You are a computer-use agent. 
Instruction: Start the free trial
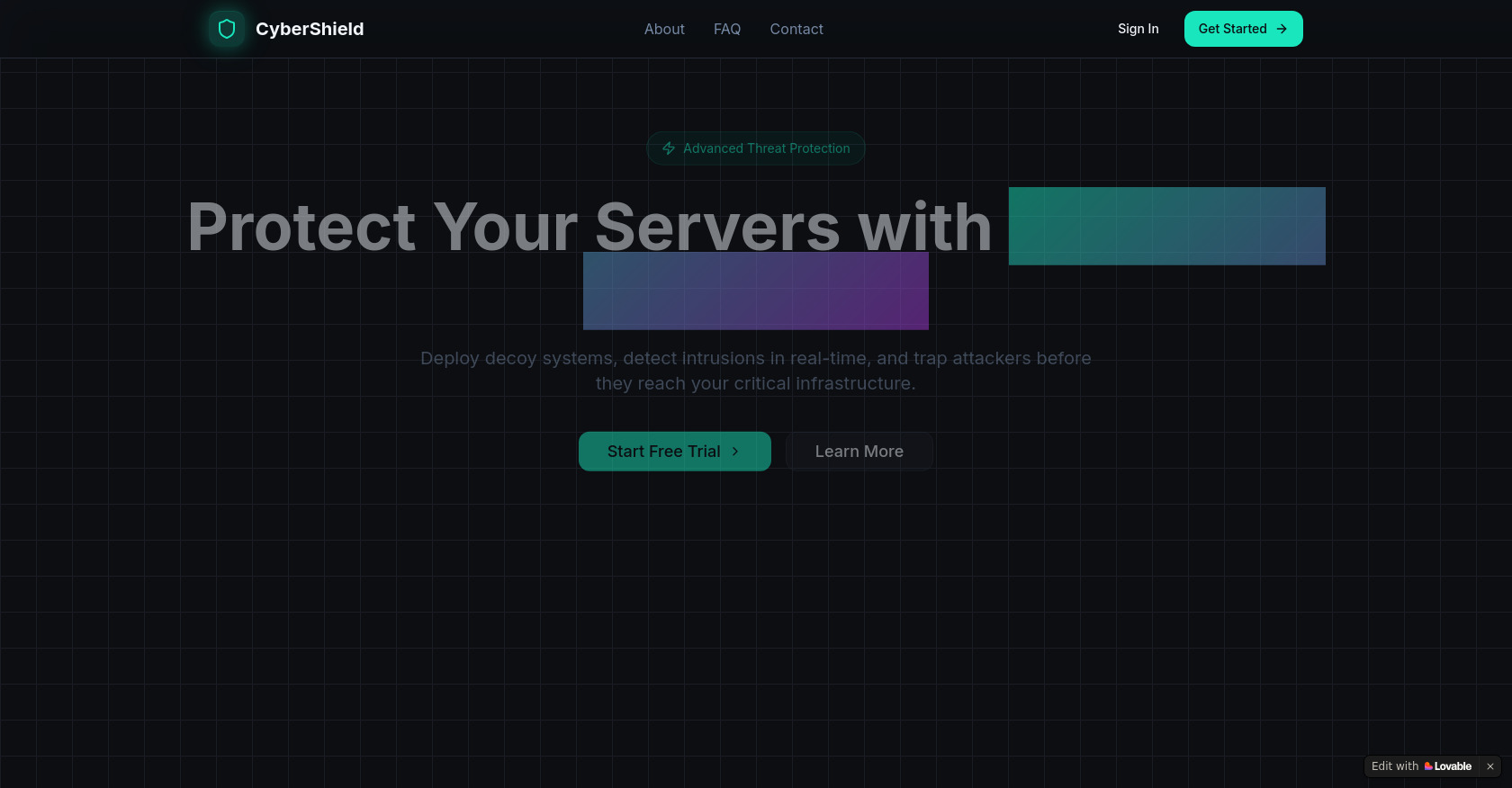[x=675, y=452]
